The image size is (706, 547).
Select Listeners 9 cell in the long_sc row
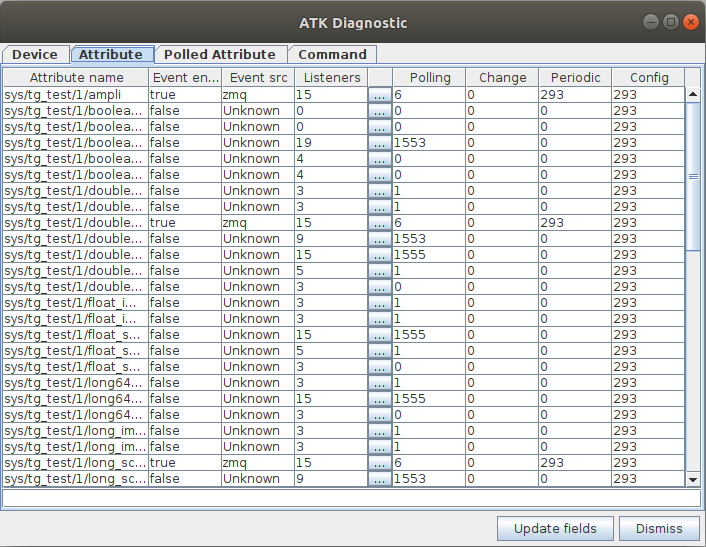[331, 479]
